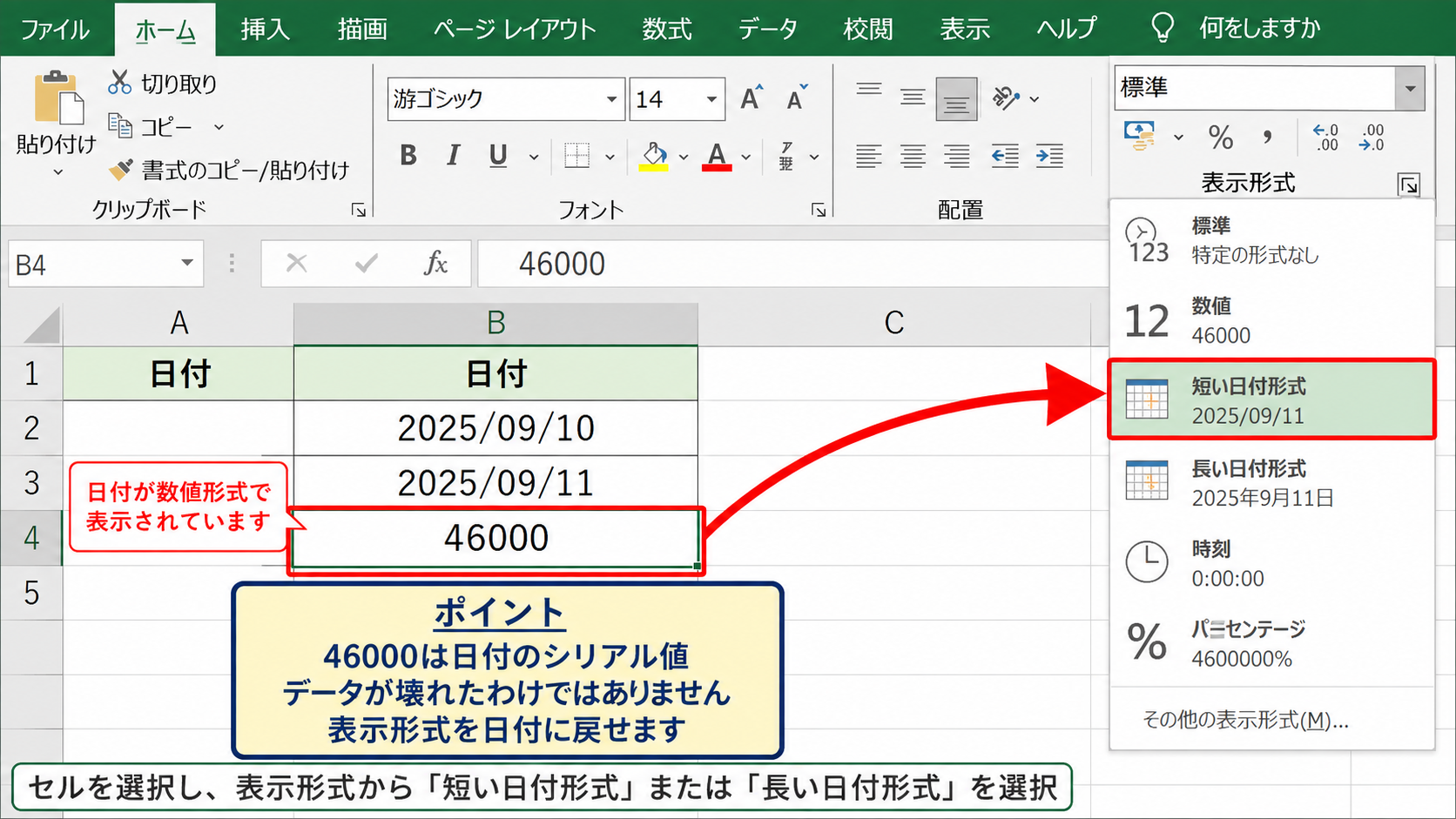Apply yellow fill color bucket
Screen dimensions: 1456x819
654,157
